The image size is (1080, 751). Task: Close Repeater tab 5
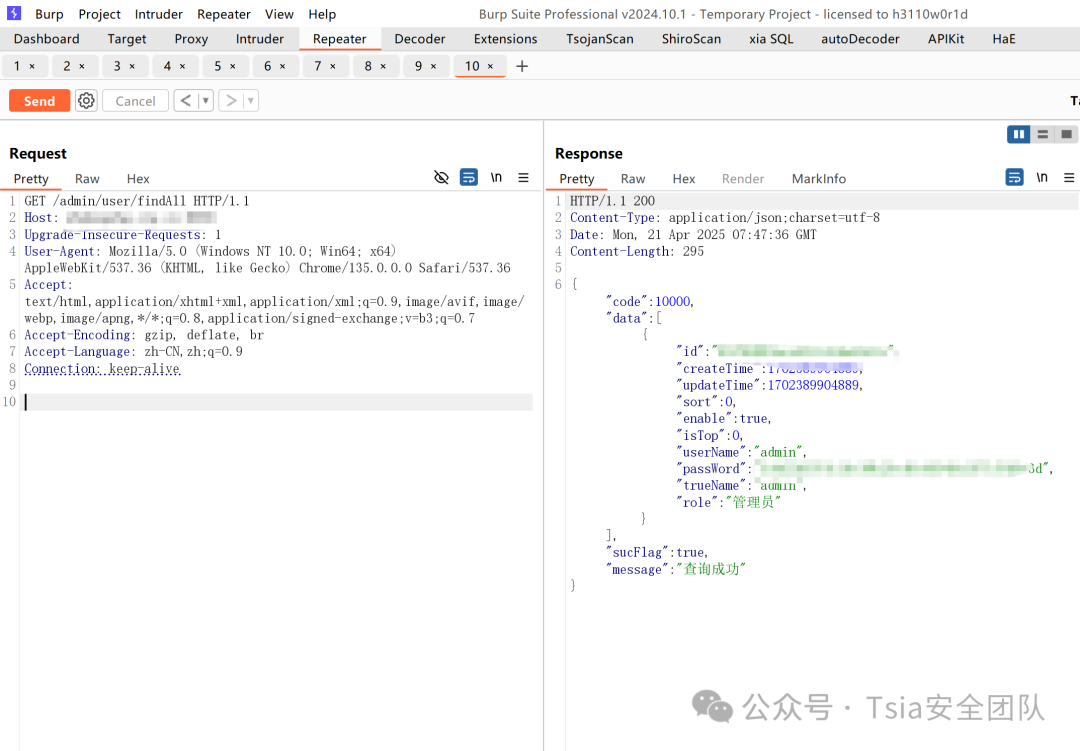pos(233,66)
